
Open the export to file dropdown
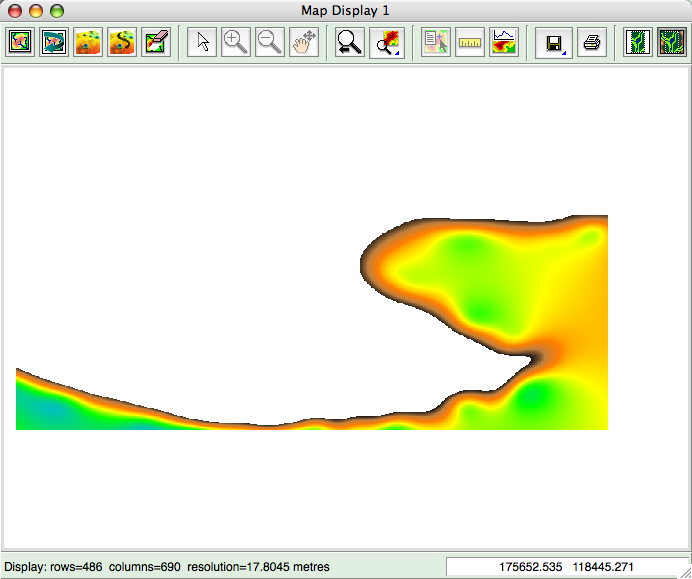(x=551, y=42)
